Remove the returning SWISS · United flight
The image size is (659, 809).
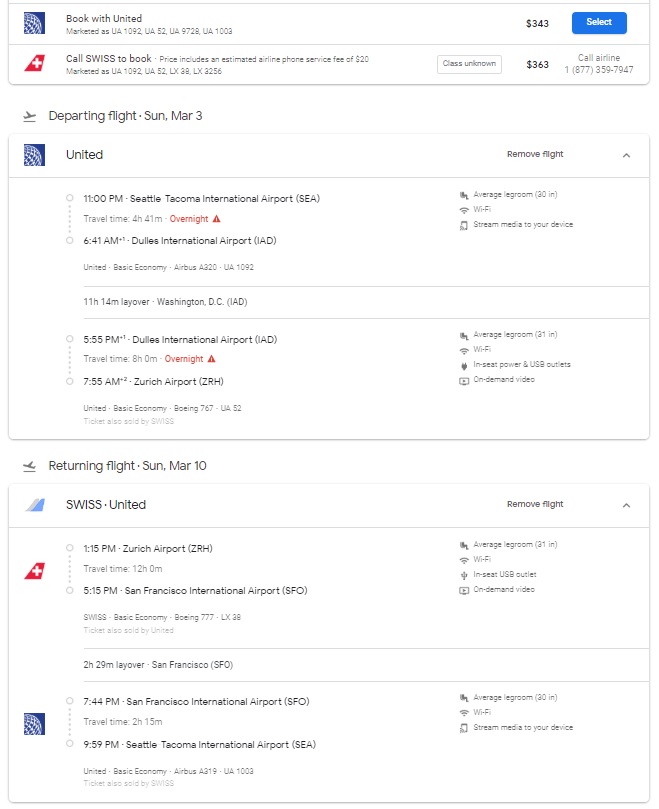pyautogui.click(x=535, y=505)
